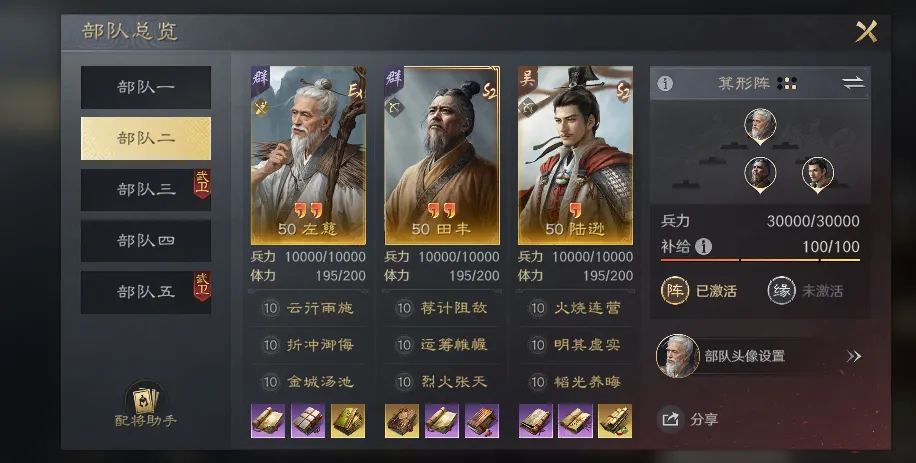Screen dimensions: 916x463
Task: Click the formation info icon beside 其形阵
Action: pyautogui.click(x=665, y=83)
